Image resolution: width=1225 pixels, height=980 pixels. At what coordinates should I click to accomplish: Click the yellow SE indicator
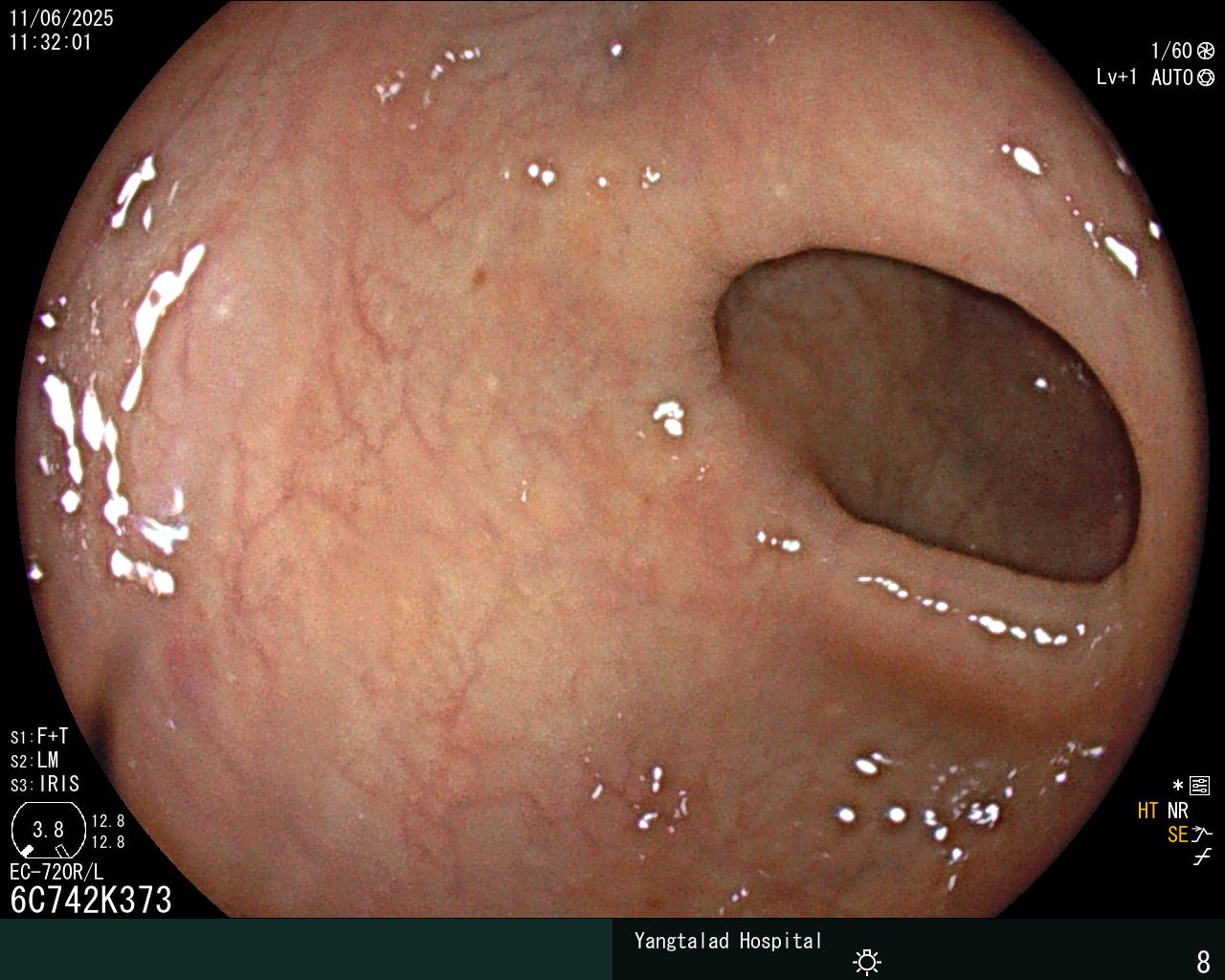[x=1177, y=835]
